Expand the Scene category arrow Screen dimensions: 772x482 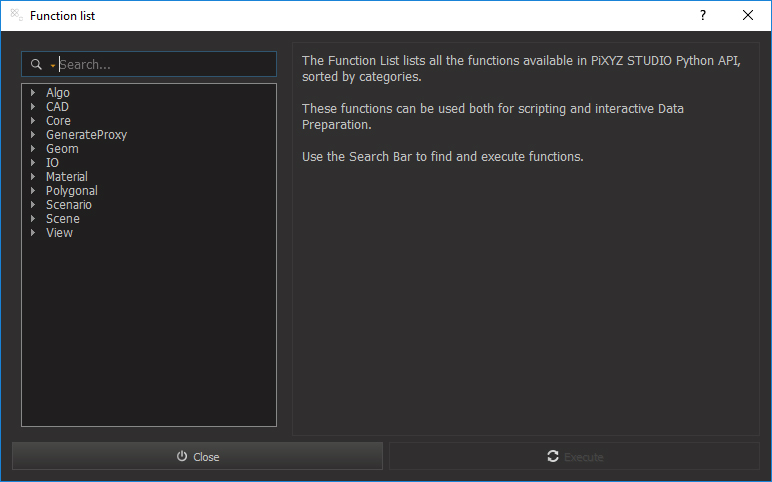[x=33, y=219]
